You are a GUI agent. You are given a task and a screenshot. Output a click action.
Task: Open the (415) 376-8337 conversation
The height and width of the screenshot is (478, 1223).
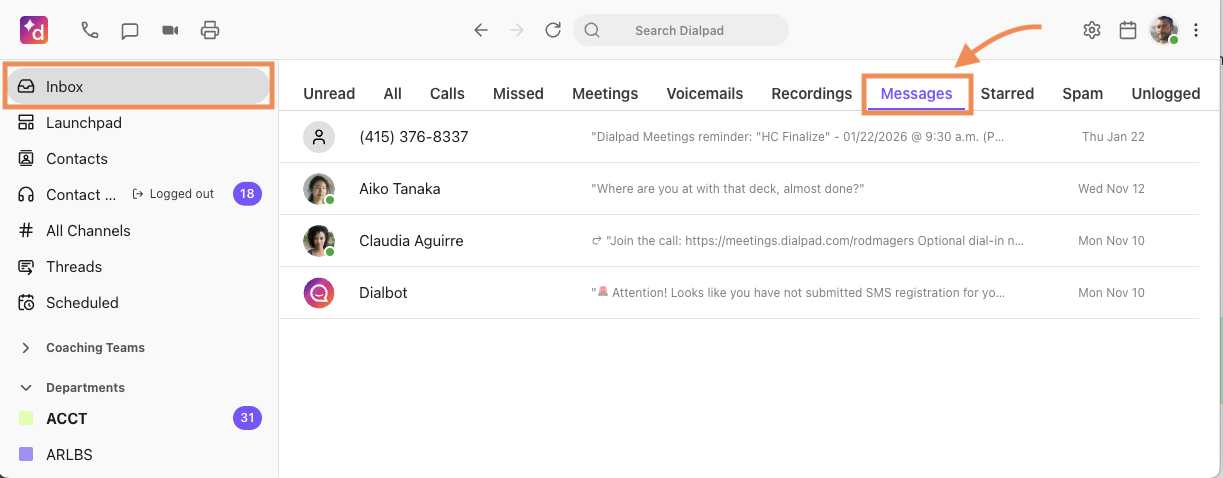point(739,137)
